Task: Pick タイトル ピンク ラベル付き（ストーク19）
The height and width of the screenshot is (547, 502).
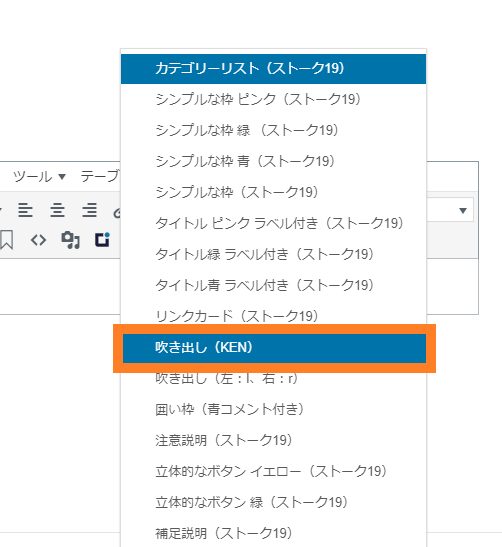Action: coord(274,223)
